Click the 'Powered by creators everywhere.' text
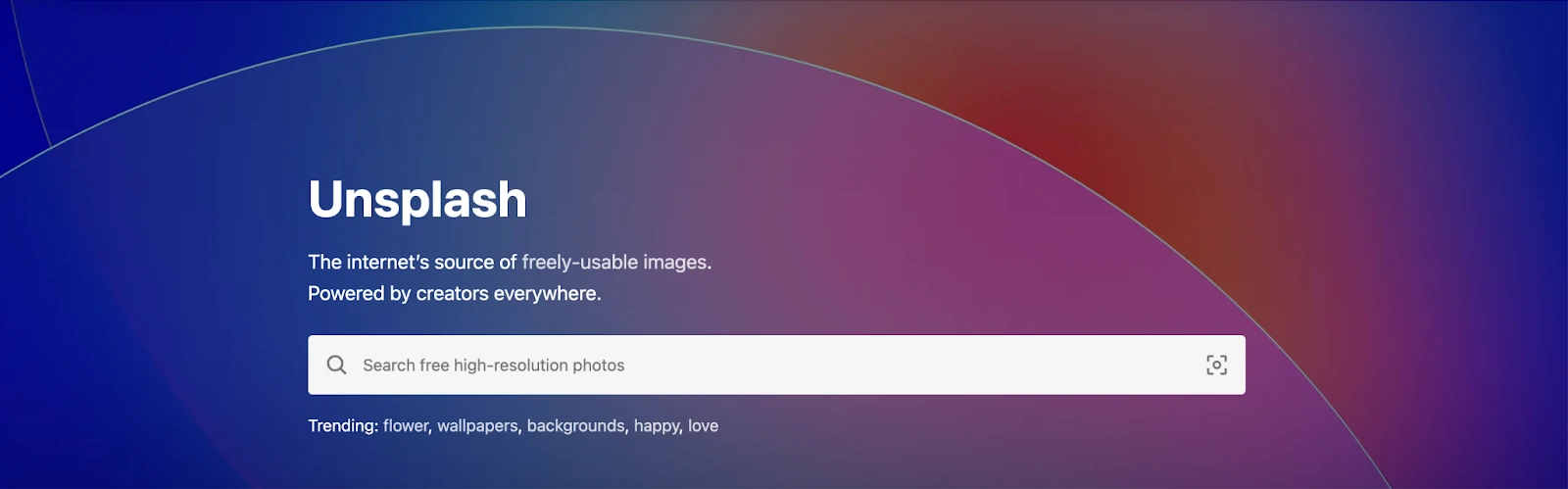 coord(454,294)
